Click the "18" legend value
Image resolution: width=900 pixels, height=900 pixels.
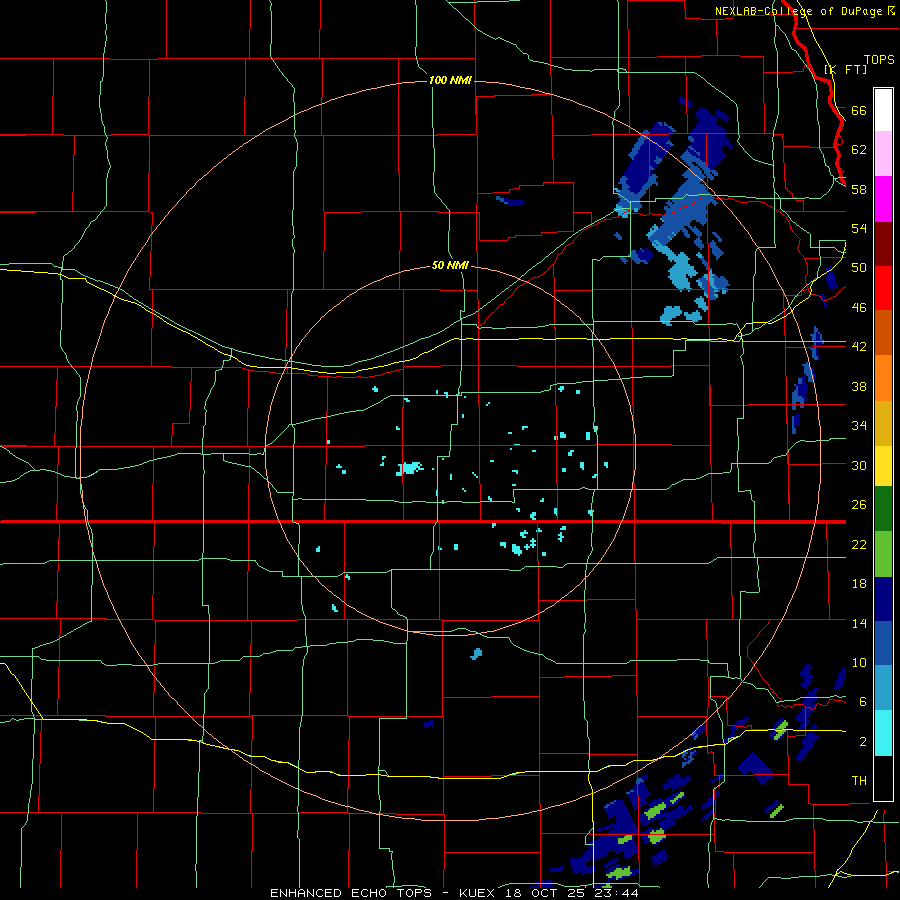859,584
